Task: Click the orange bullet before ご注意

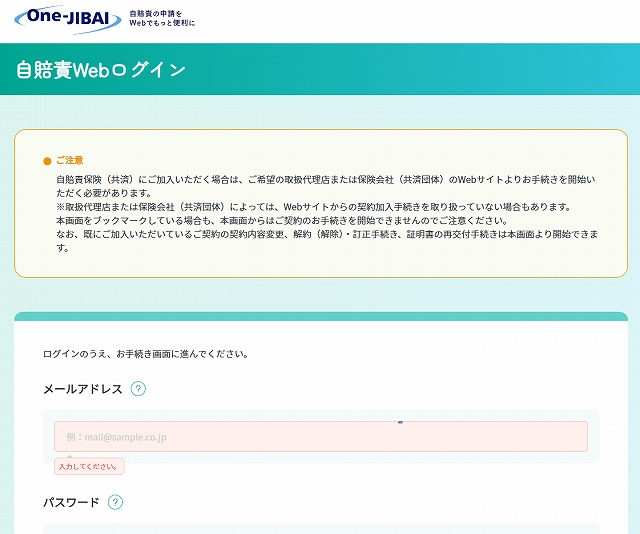Action: (x=47, y=161)
